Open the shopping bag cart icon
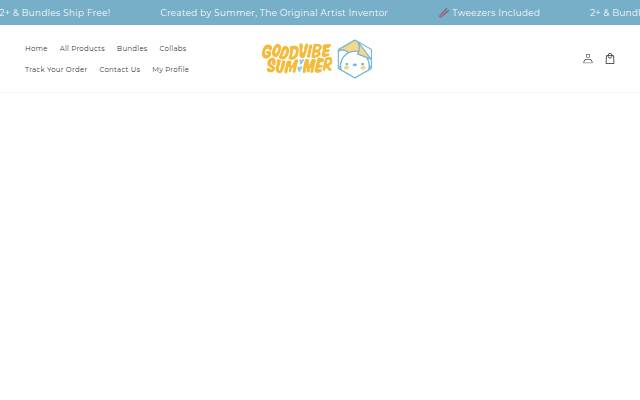The image size is (640, 400). coord(610,59)
